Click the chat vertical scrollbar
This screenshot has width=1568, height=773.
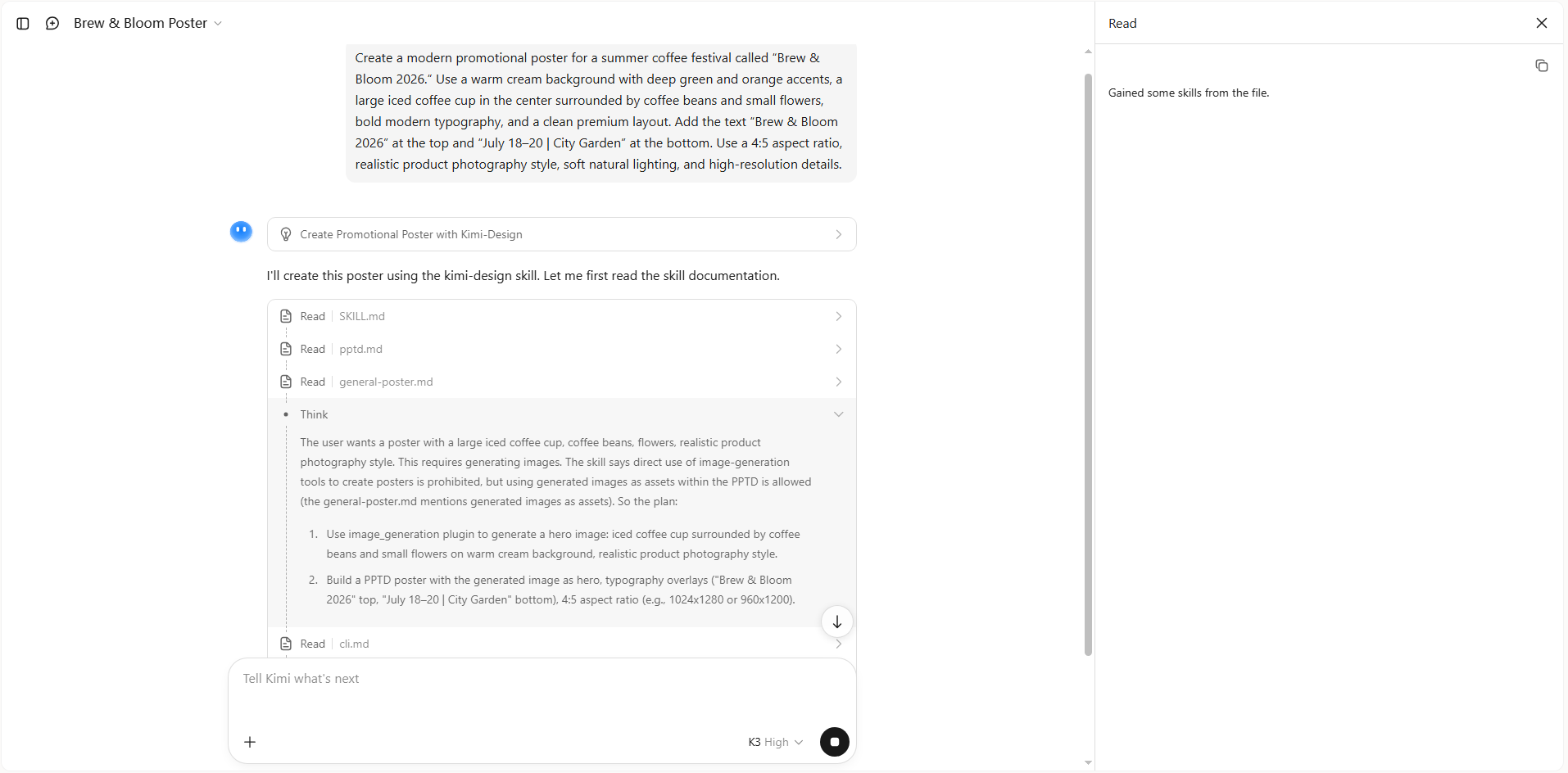point(1088,364)
